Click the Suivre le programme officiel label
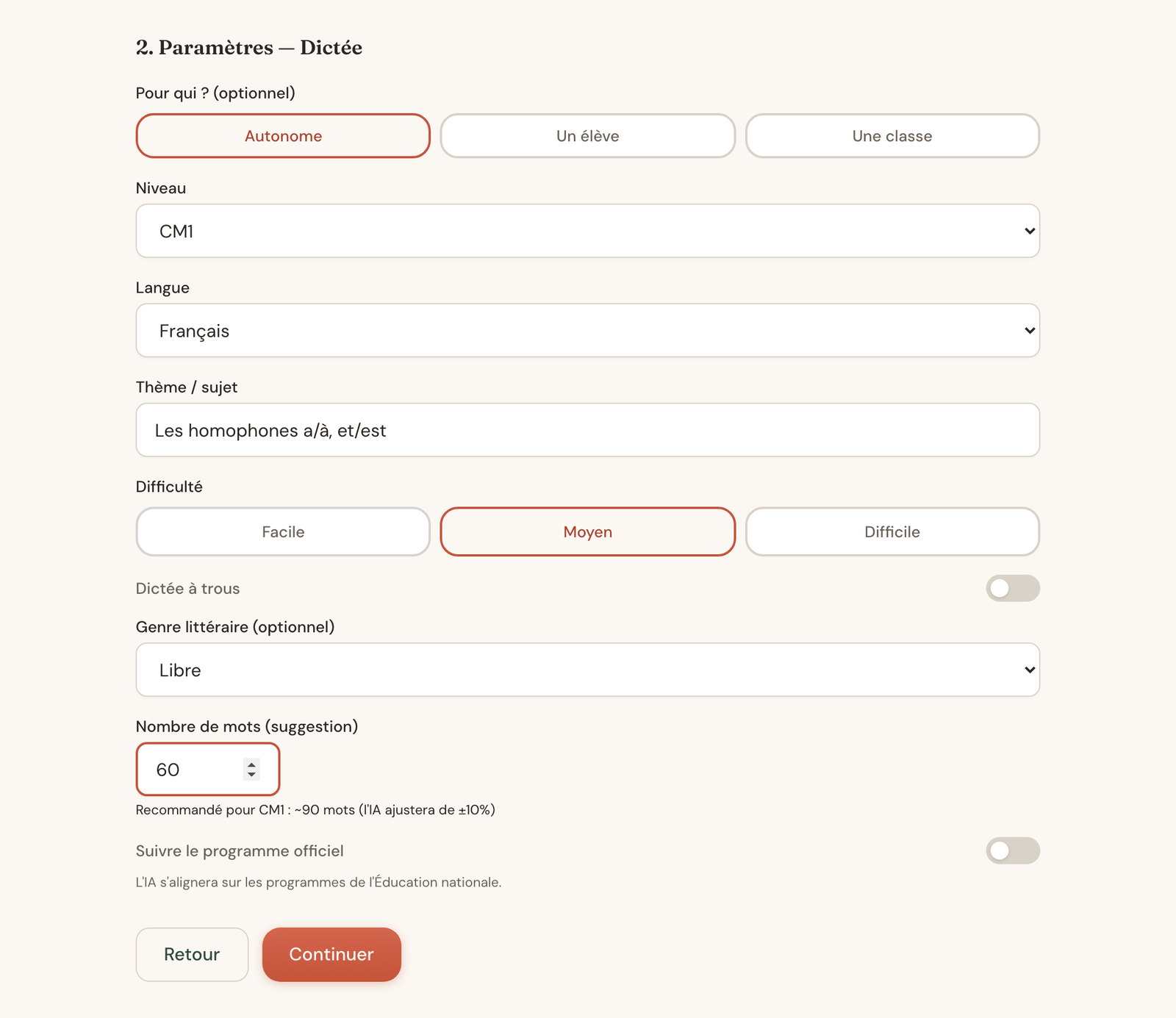Image resolution: width=1176 pixels, height=1018 pixels. [x=240, y=851]
